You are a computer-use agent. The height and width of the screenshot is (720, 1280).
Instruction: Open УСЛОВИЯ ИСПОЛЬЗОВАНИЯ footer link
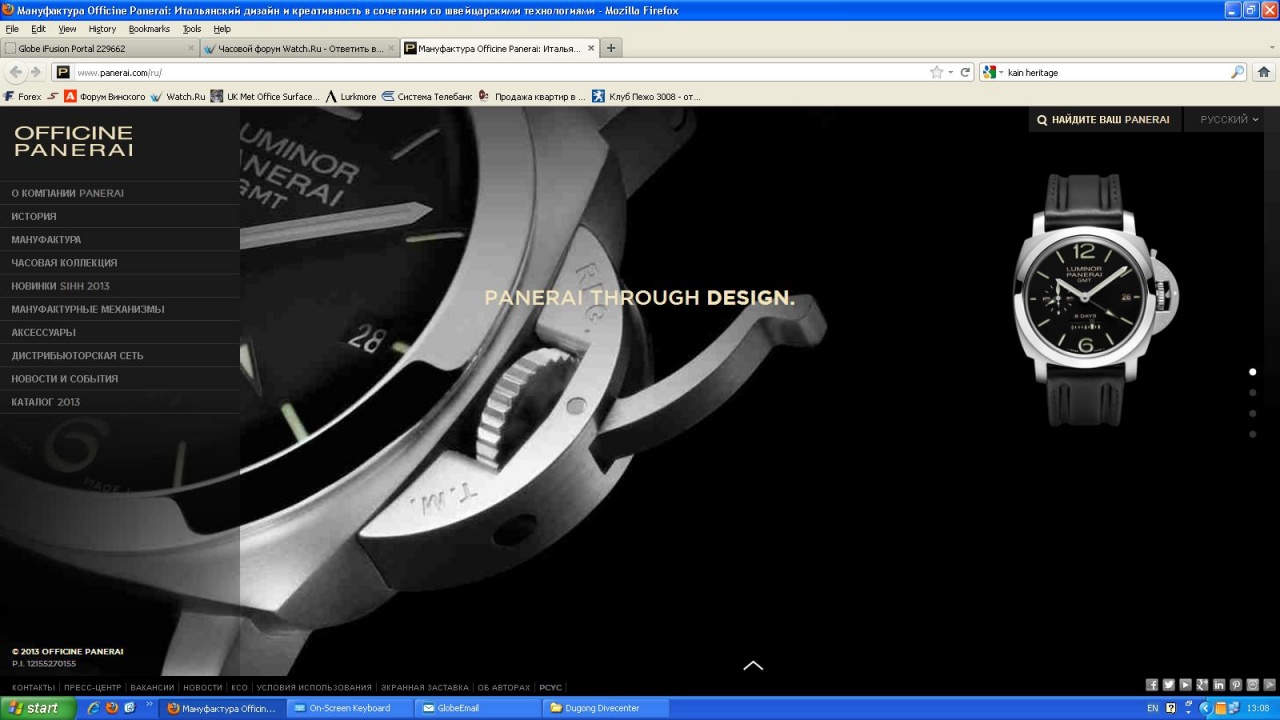314,688
